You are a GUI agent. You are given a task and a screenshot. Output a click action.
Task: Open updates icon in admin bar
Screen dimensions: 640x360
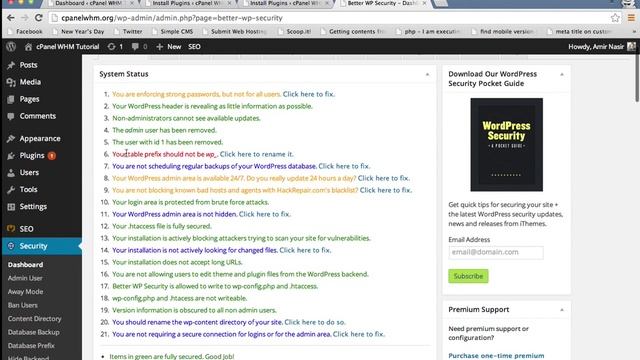pos(111,47)
